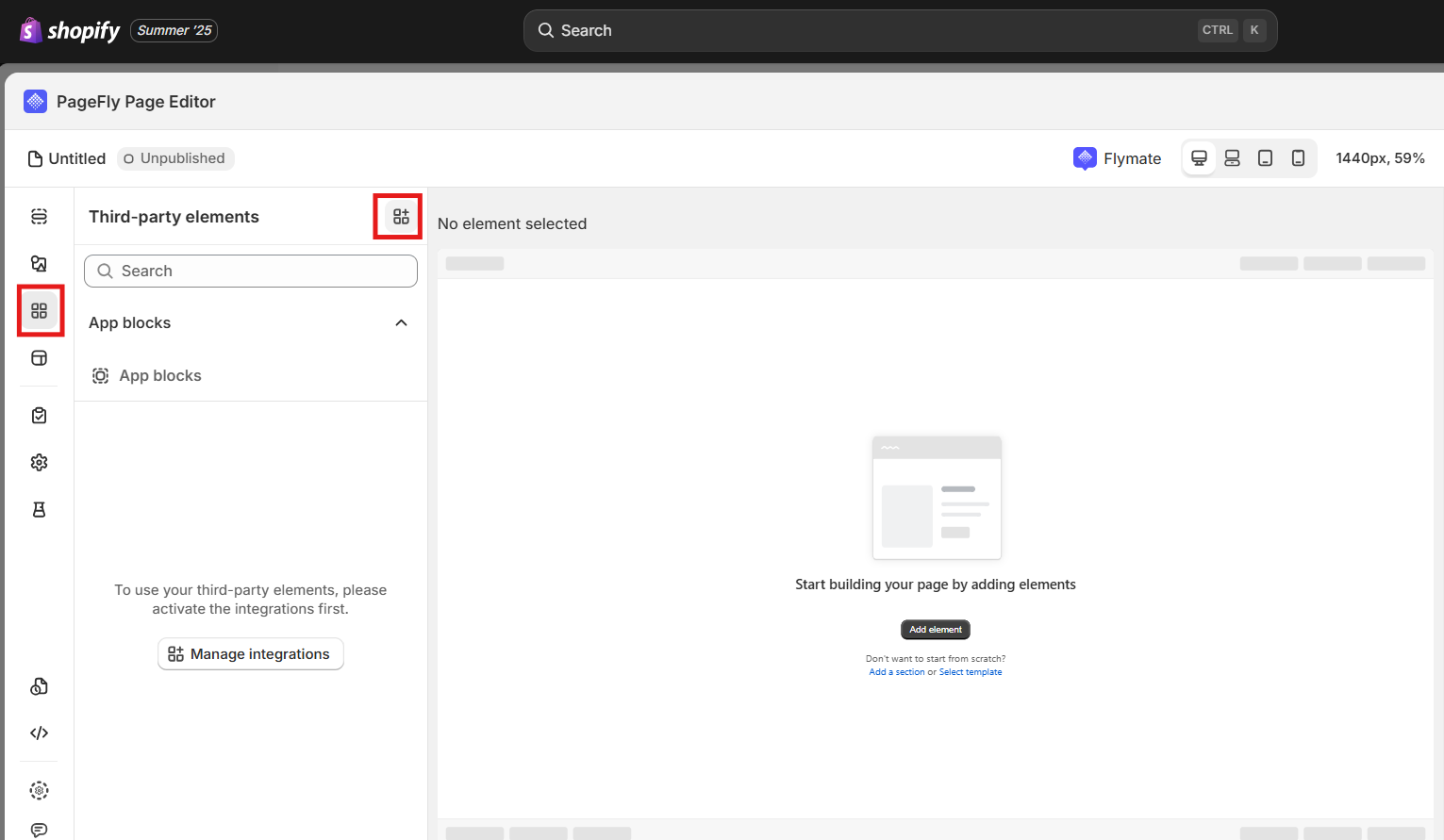Open the code brackets icon in sidebar
1444x840 pixels.
(40, 733)
